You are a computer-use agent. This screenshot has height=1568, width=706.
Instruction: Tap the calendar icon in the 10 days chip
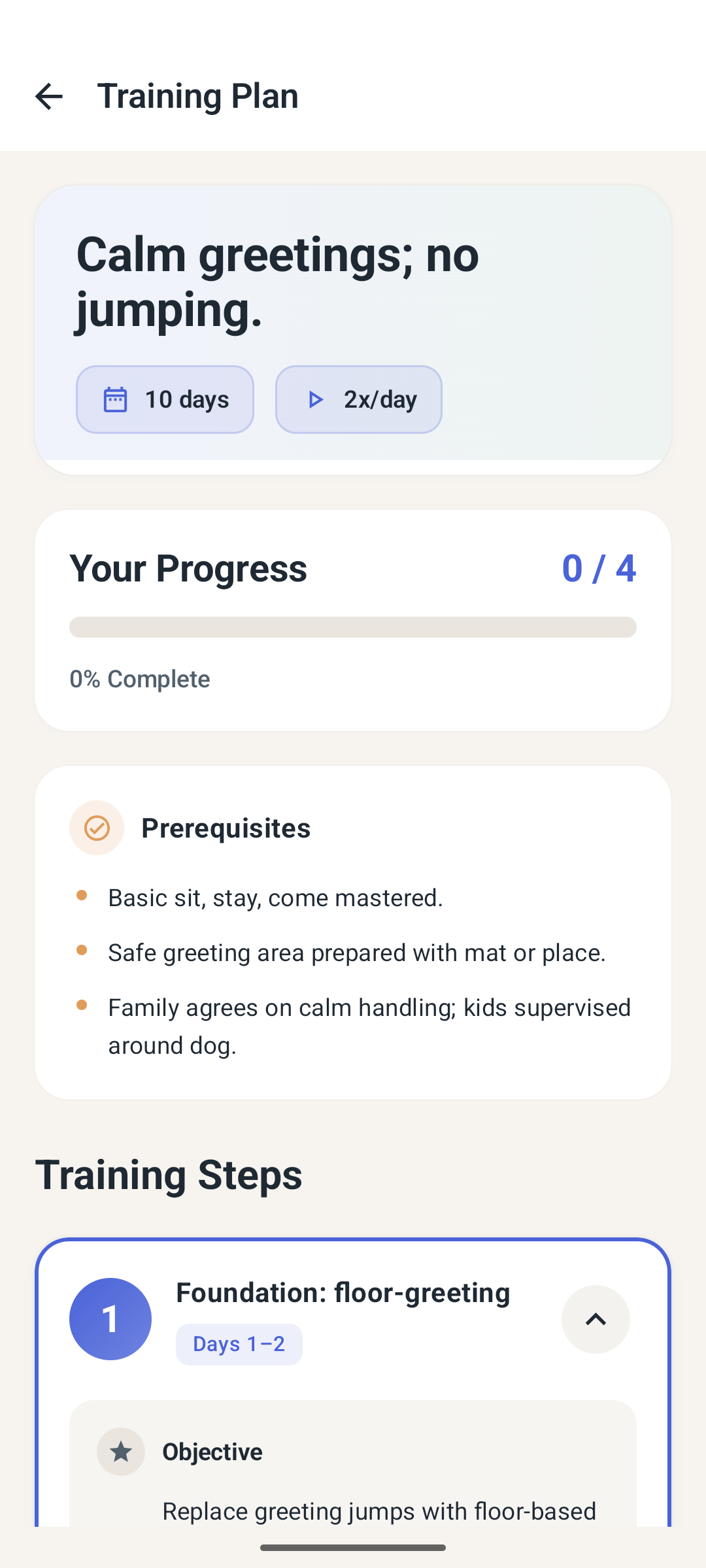116,399
